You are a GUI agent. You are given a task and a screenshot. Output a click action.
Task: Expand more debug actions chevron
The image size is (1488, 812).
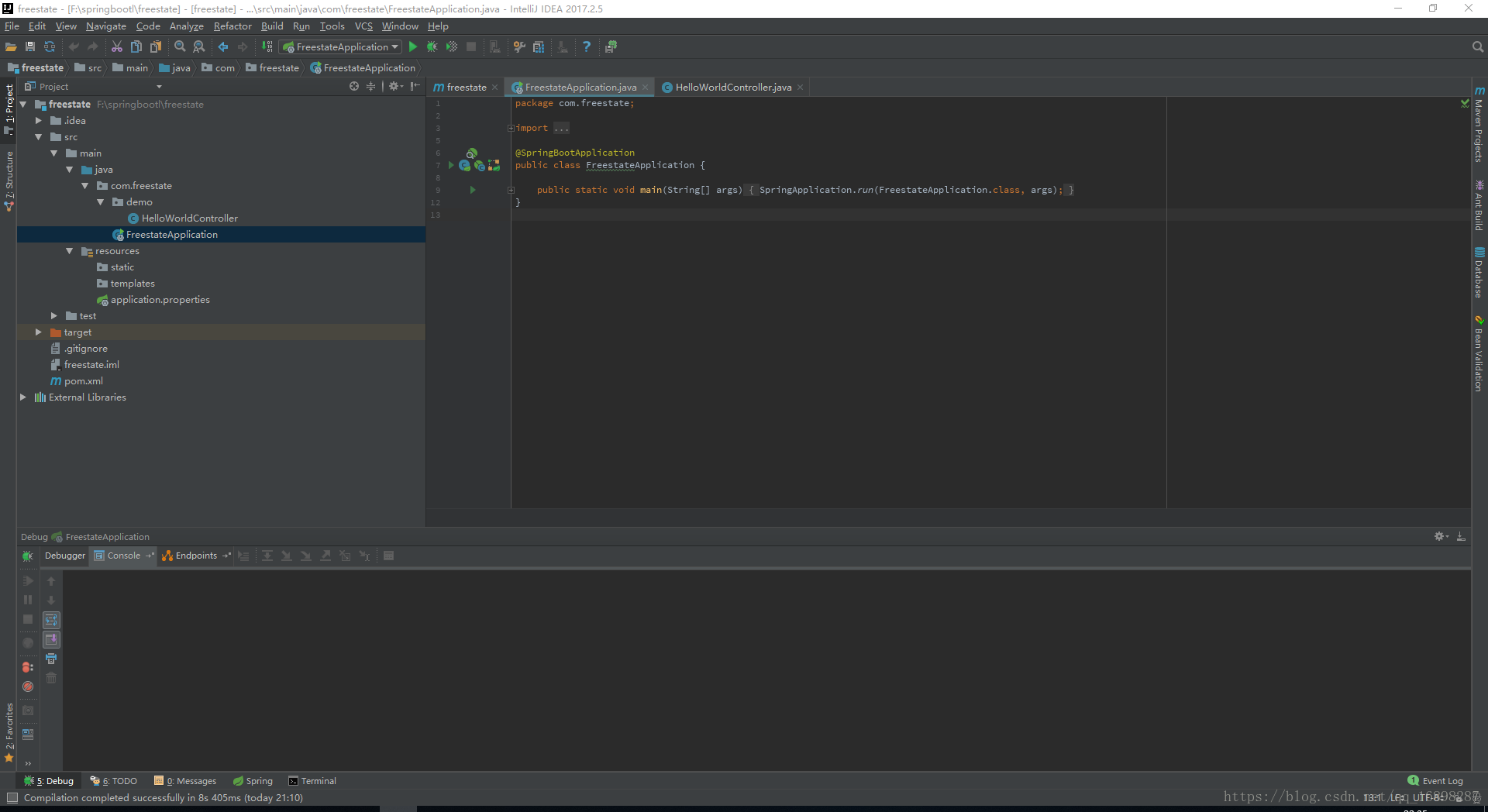click(28, 763)
